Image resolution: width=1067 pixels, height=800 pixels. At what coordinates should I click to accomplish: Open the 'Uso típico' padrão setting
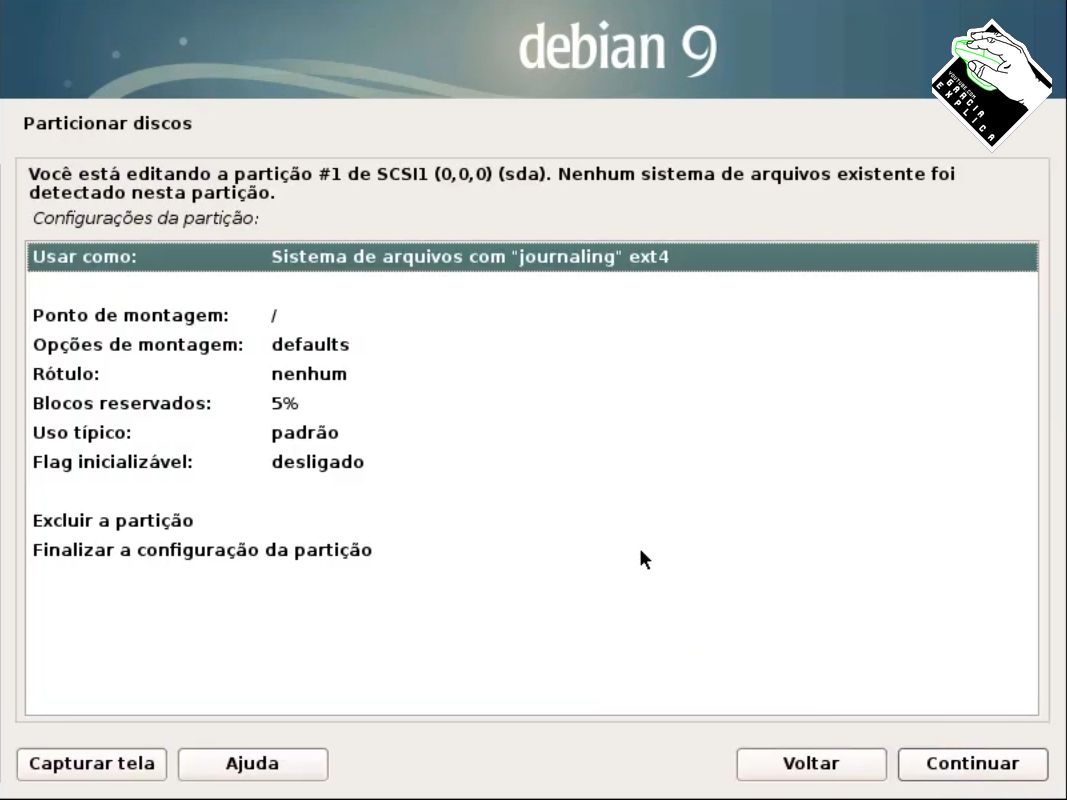pos(532,433)
